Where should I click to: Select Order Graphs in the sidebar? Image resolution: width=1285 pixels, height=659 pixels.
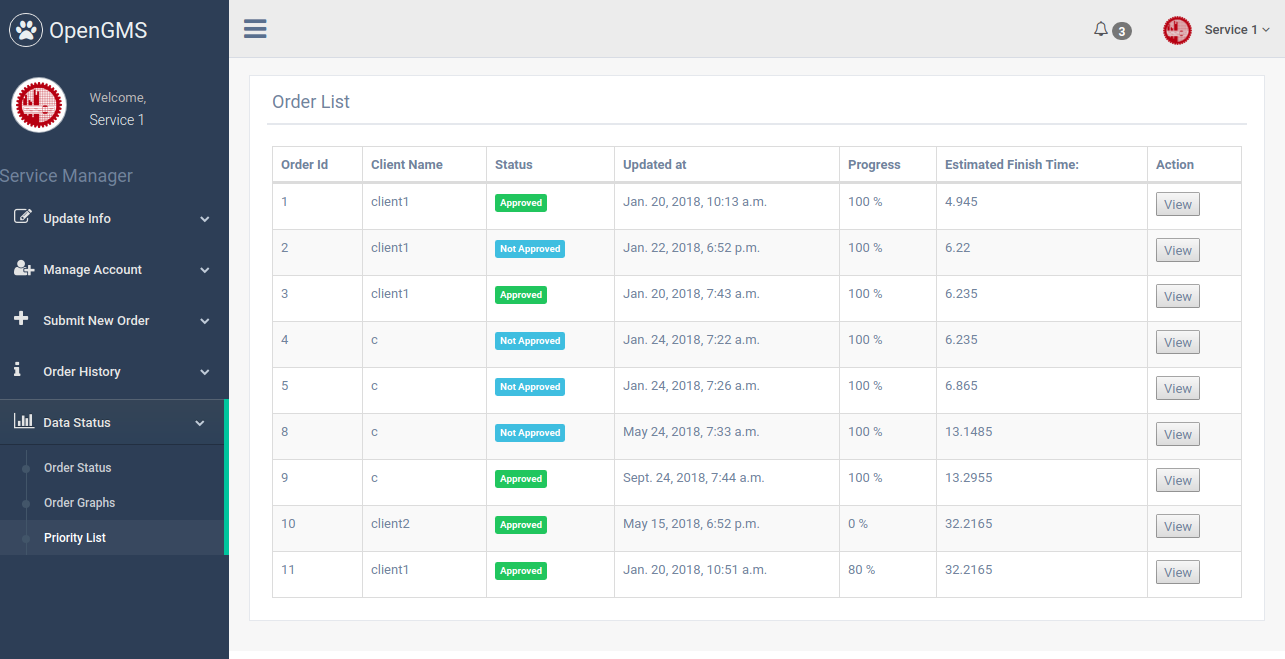(79, 503)
